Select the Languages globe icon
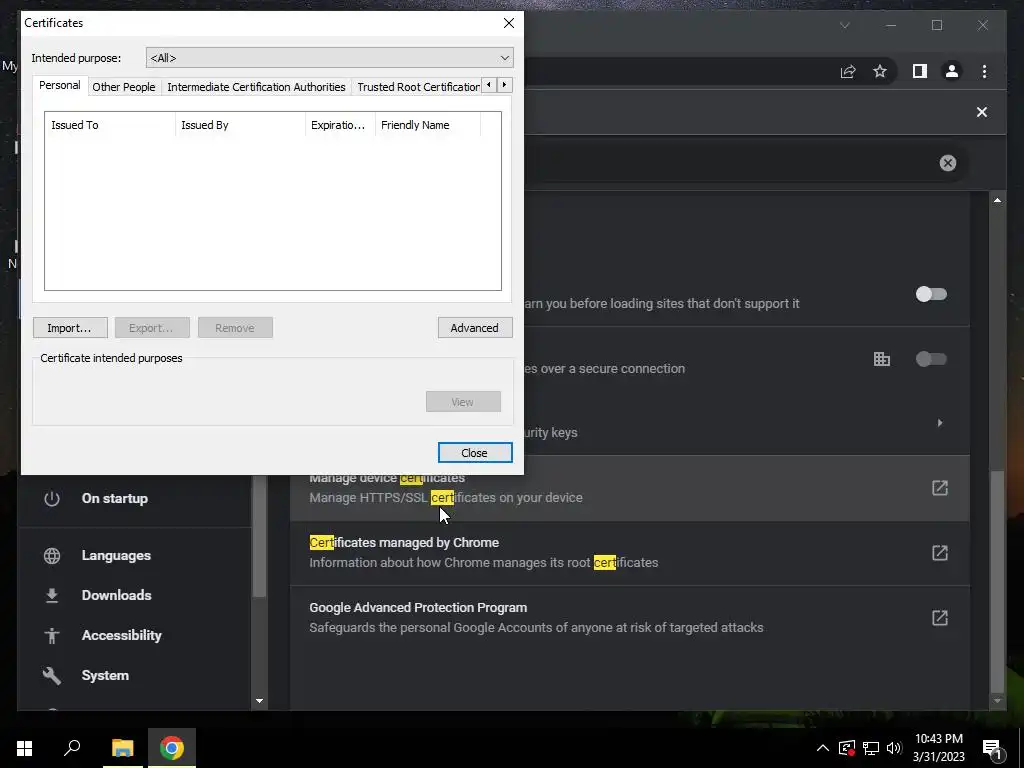1024x768 pixels. click(x=52, y=555)
